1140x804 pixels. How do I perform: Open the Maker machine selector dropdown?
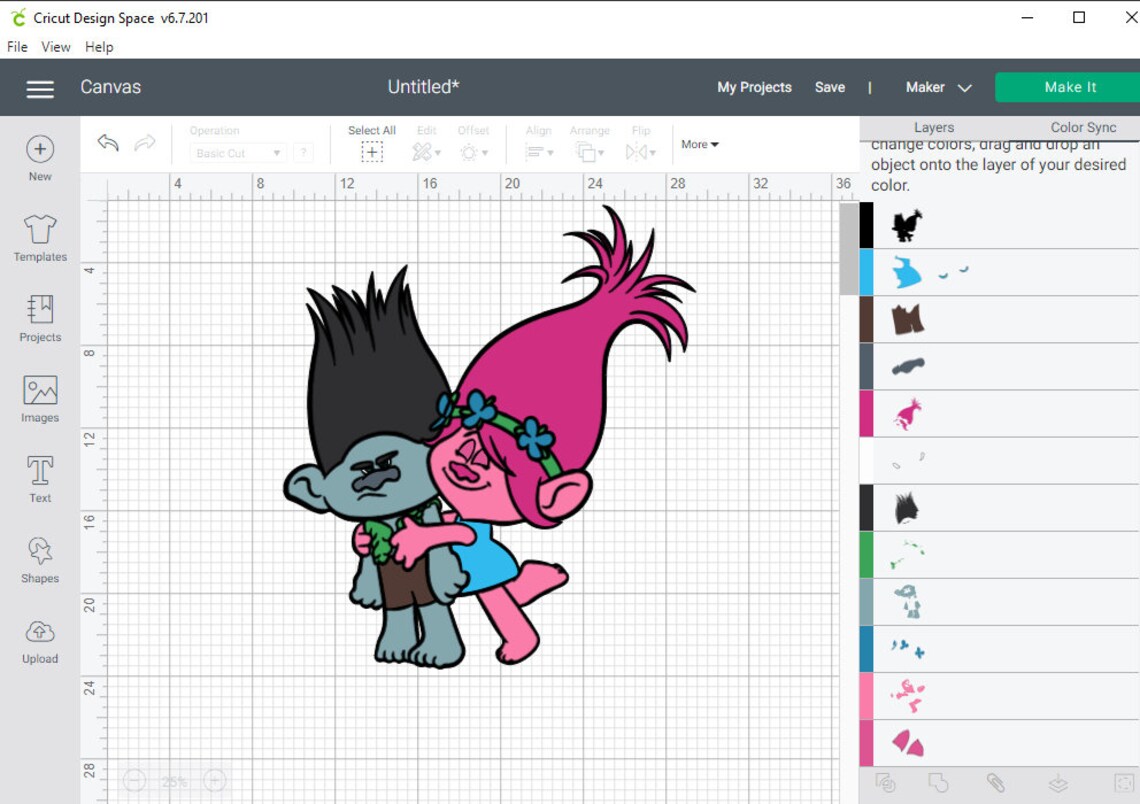(938, 87)
